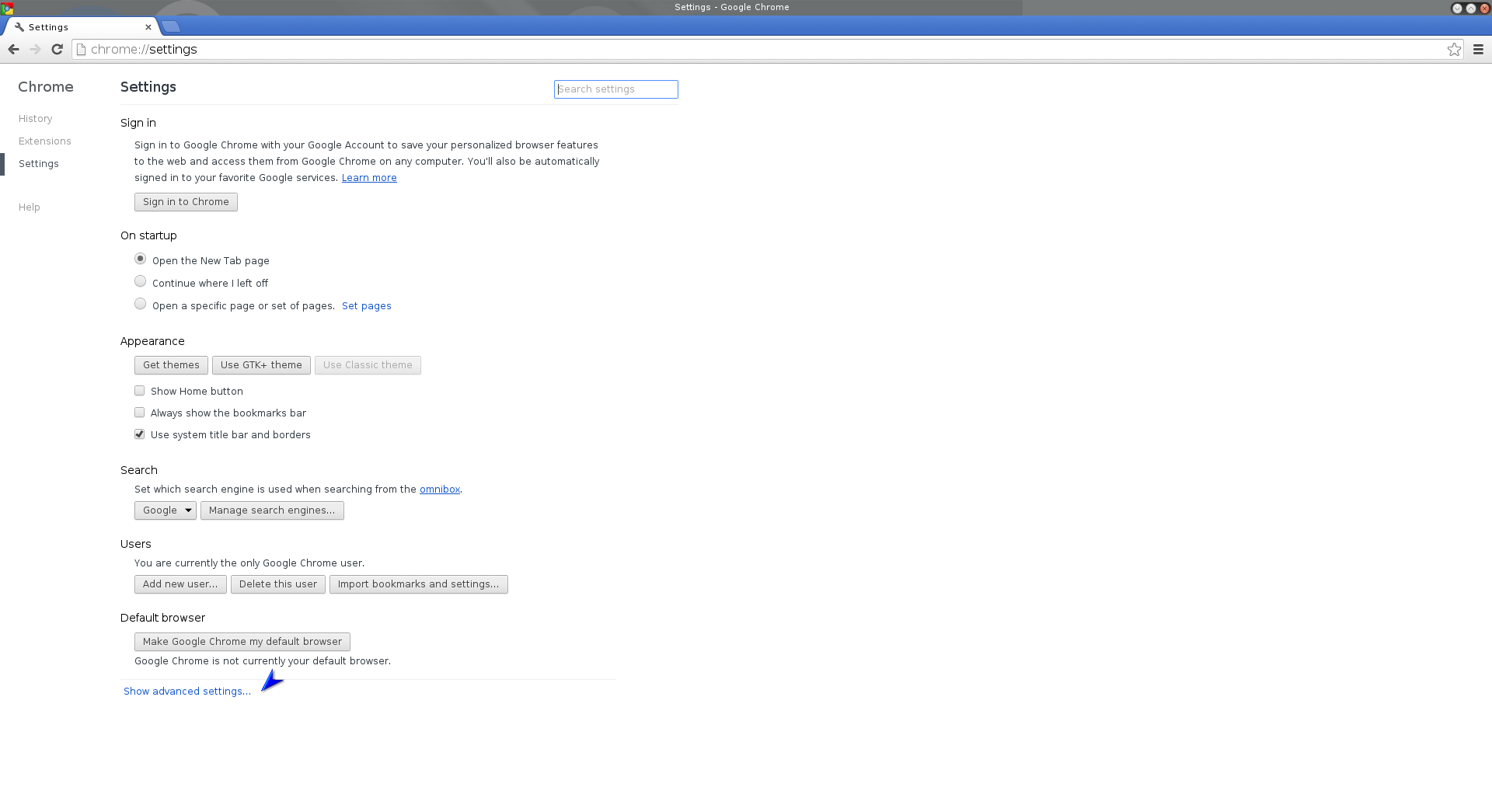Click Use Classic theme button
Viewport: 1492px width, 812px height.
(368, 365)
